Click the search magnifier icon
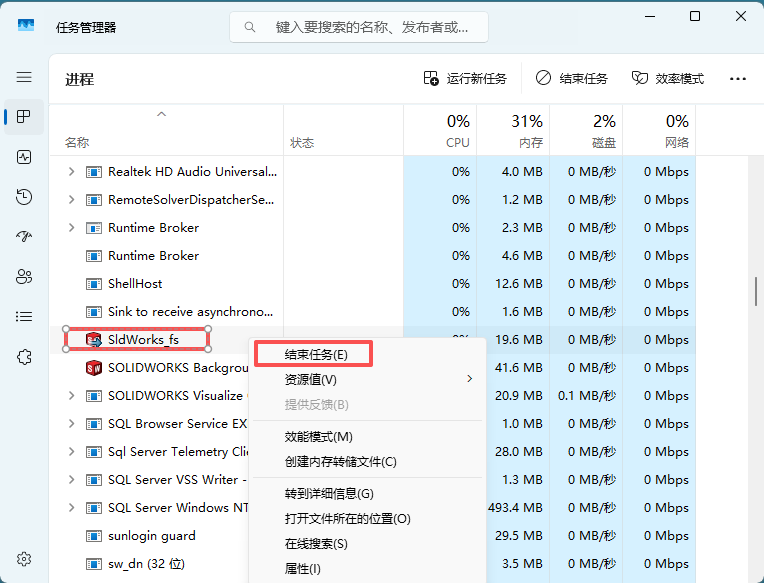This screenshot has height=583, width=764. (x=249, y=27)
